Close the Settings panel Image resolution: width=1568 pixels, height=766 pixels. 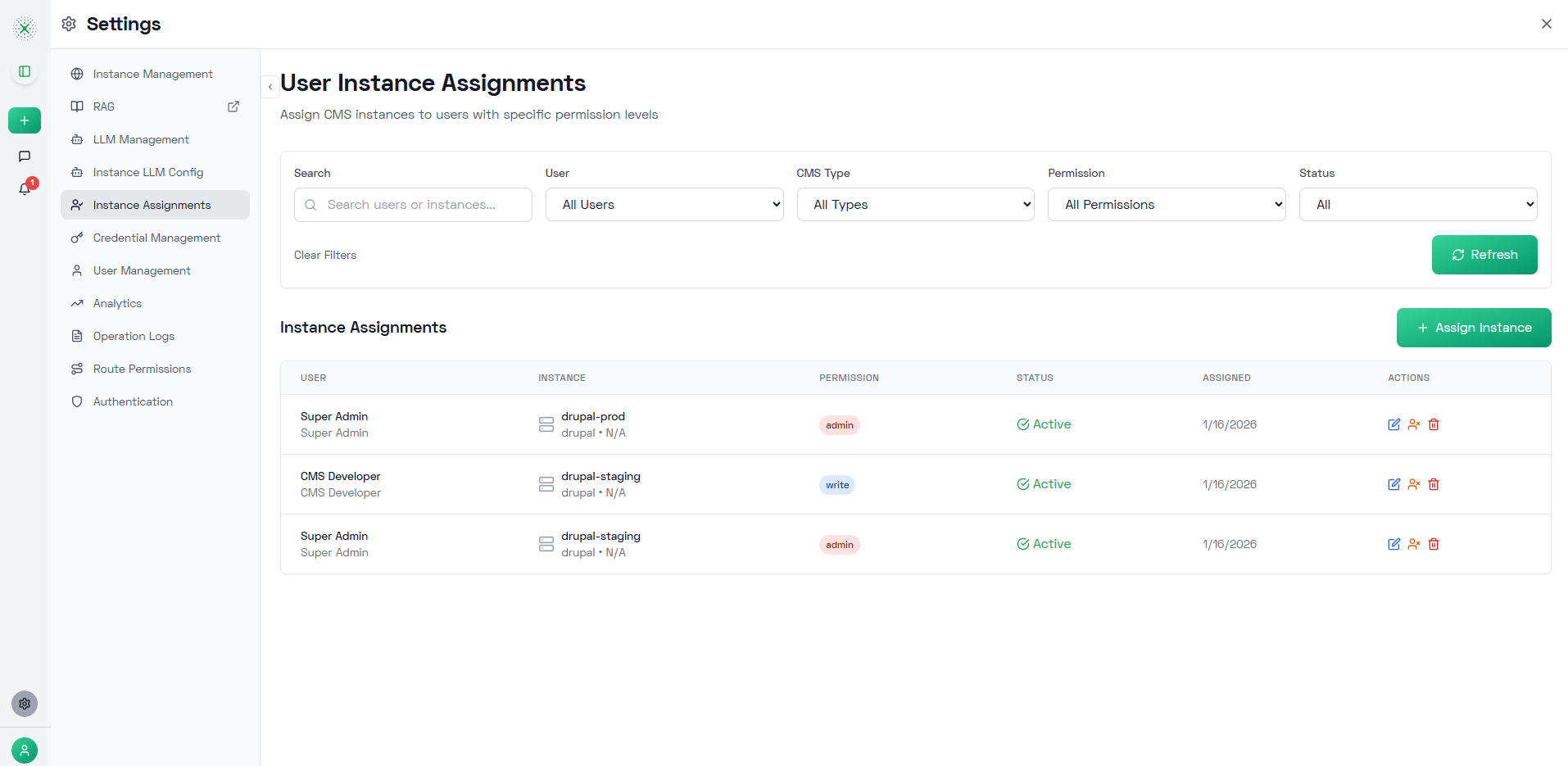click(x=1547, y=24)
